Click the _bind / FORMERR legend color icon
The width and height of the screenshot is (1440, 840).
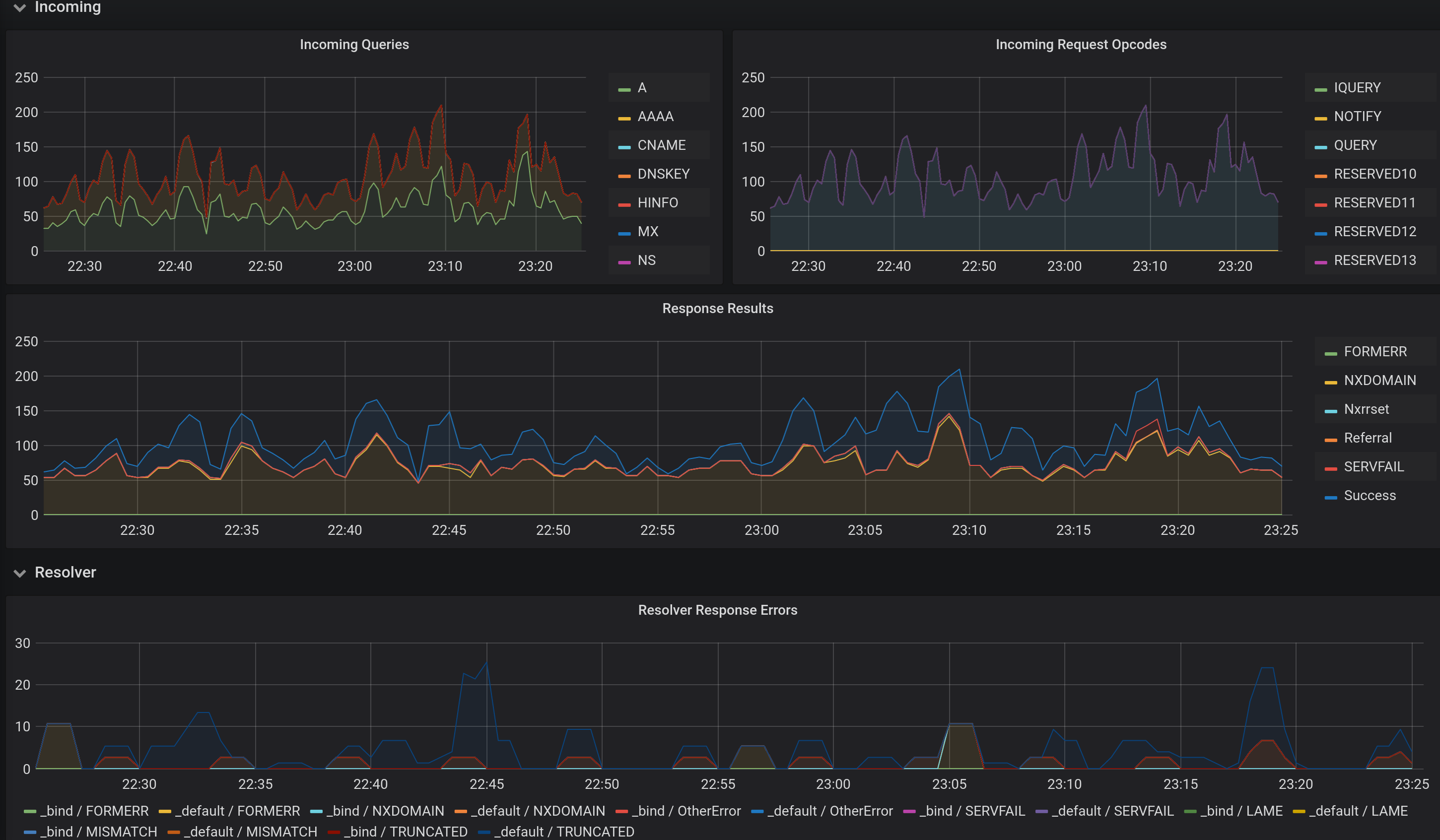[30, 811]
